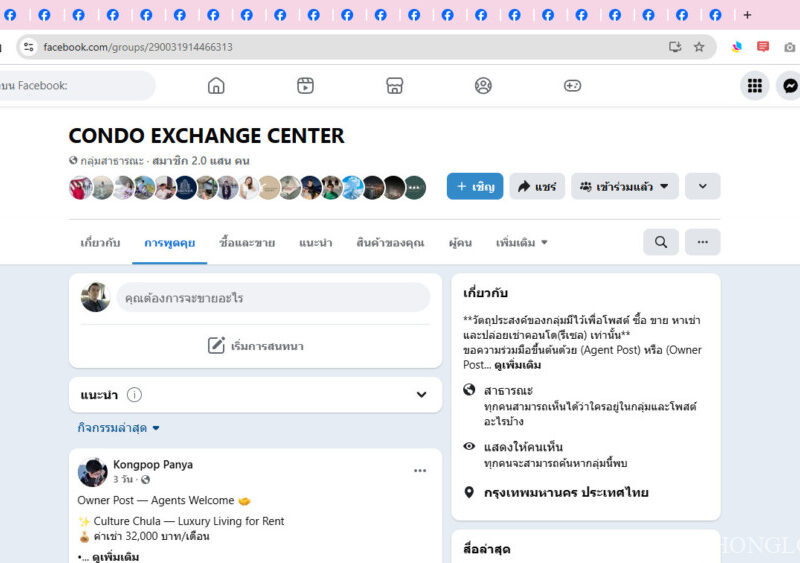
Task: Click ดูเพิ่มเติม in the เกี่ยวกับ panel
Action: (x=517, y=365)
